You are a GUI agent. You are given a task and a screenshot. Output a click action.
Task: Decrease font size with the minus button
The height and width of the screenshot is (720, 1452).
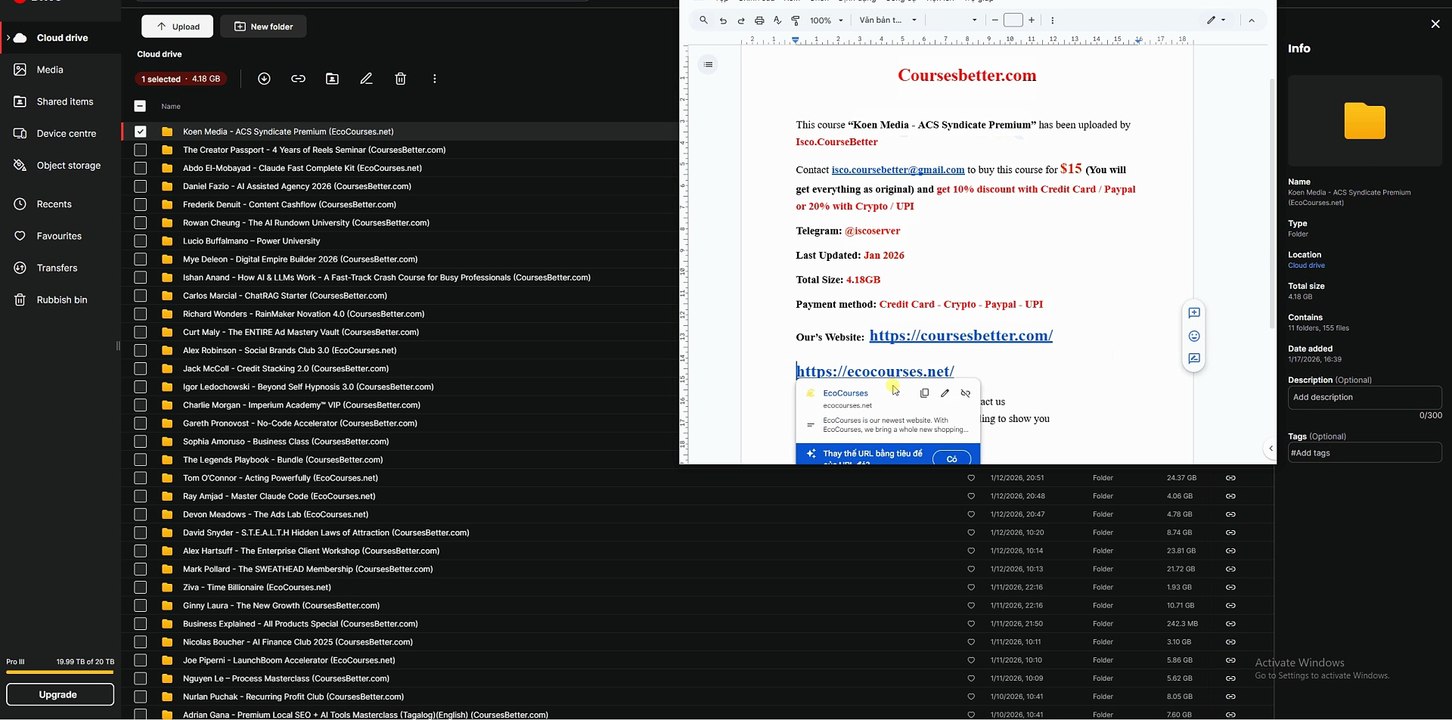point(994,20)
